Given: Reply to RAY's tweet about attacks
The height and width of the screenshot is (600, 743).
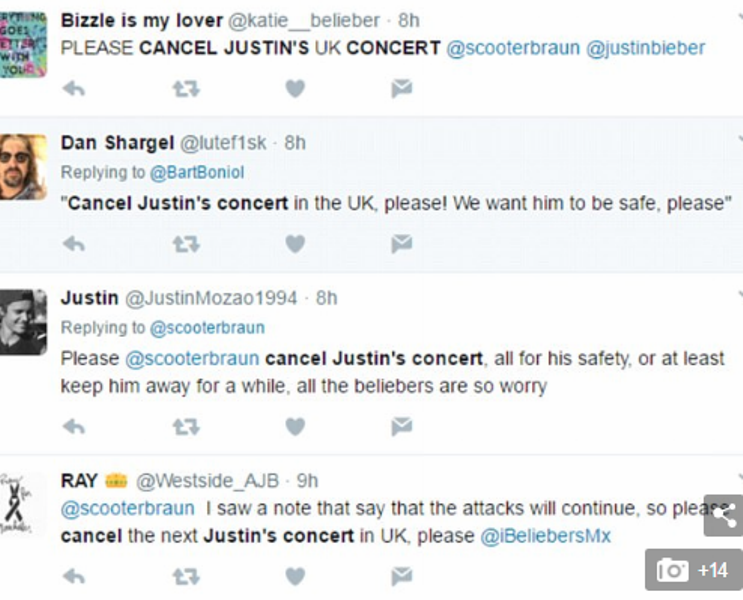Looking at the screenshot, I should pos(74,575).
